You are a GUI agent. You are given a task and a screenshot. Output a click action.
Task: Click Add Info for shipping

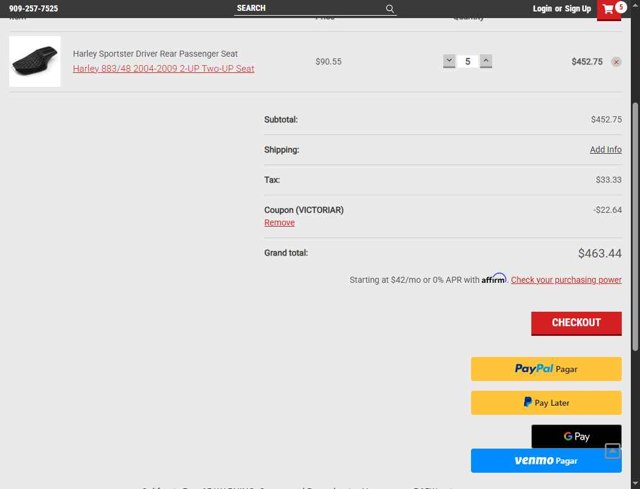pyautogui.click(x=606, y=150)
